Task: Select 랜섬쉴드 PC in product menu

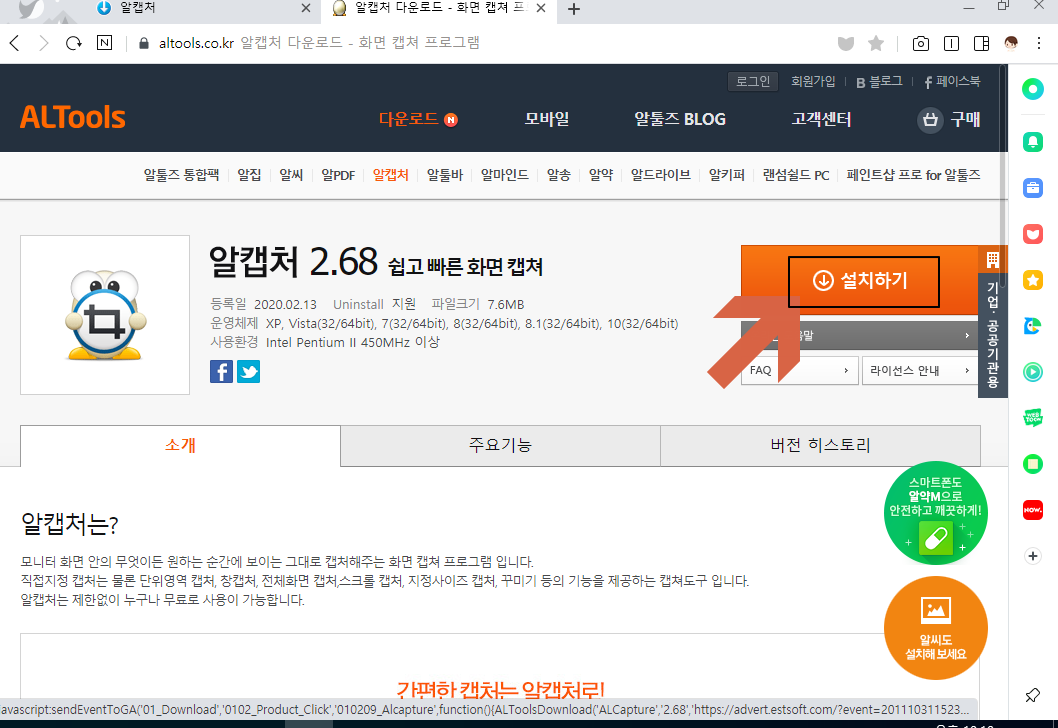Action: coord(796,175)
